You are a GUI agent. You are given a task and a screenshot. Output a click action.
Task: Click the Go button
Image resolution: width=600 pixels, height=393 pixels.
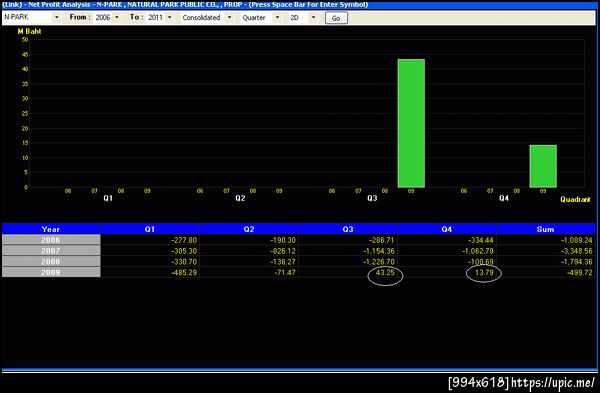(x=336, y=18)
